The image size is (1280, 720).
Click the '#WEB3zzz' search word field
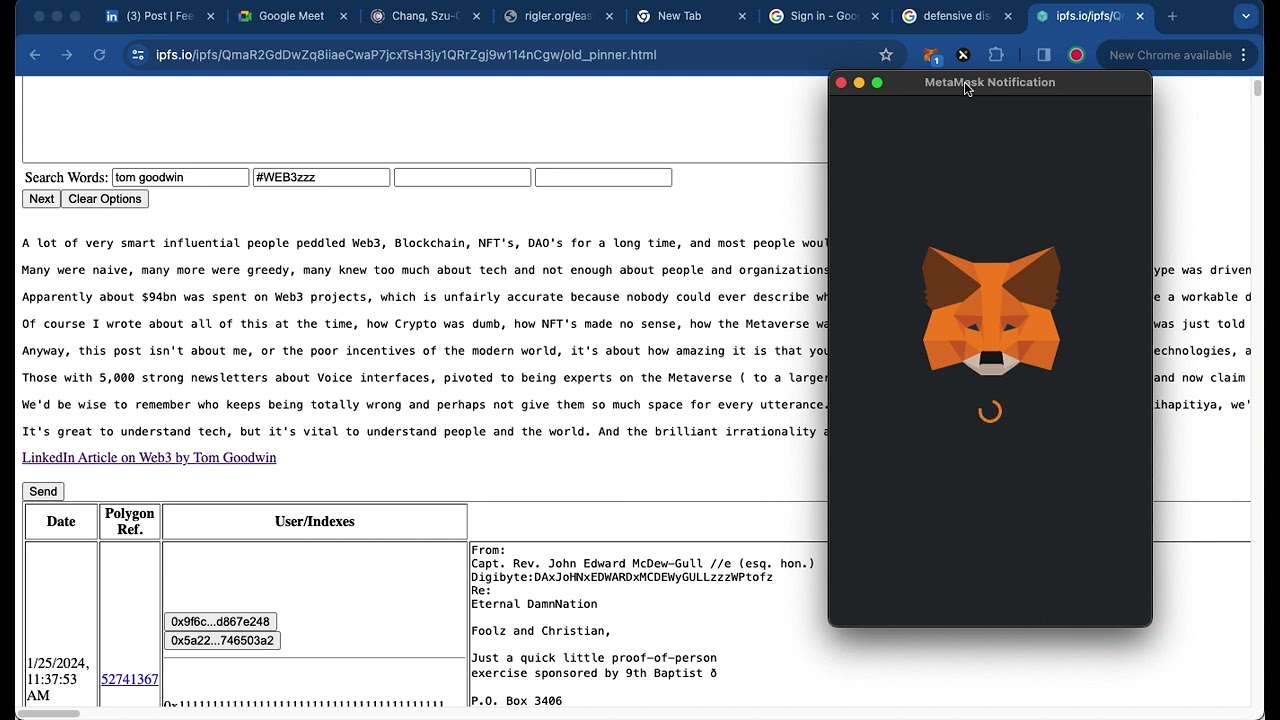click(x=321, y=177)
